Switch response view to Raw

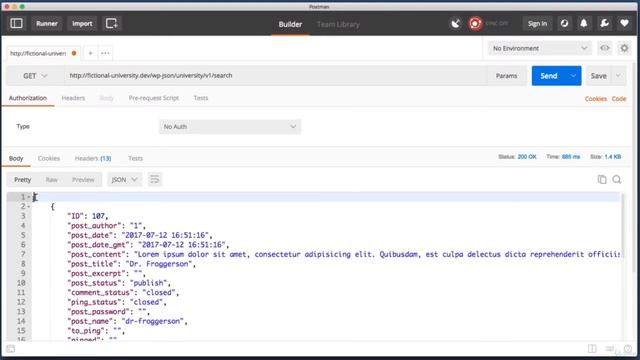(x=51, y=180)
